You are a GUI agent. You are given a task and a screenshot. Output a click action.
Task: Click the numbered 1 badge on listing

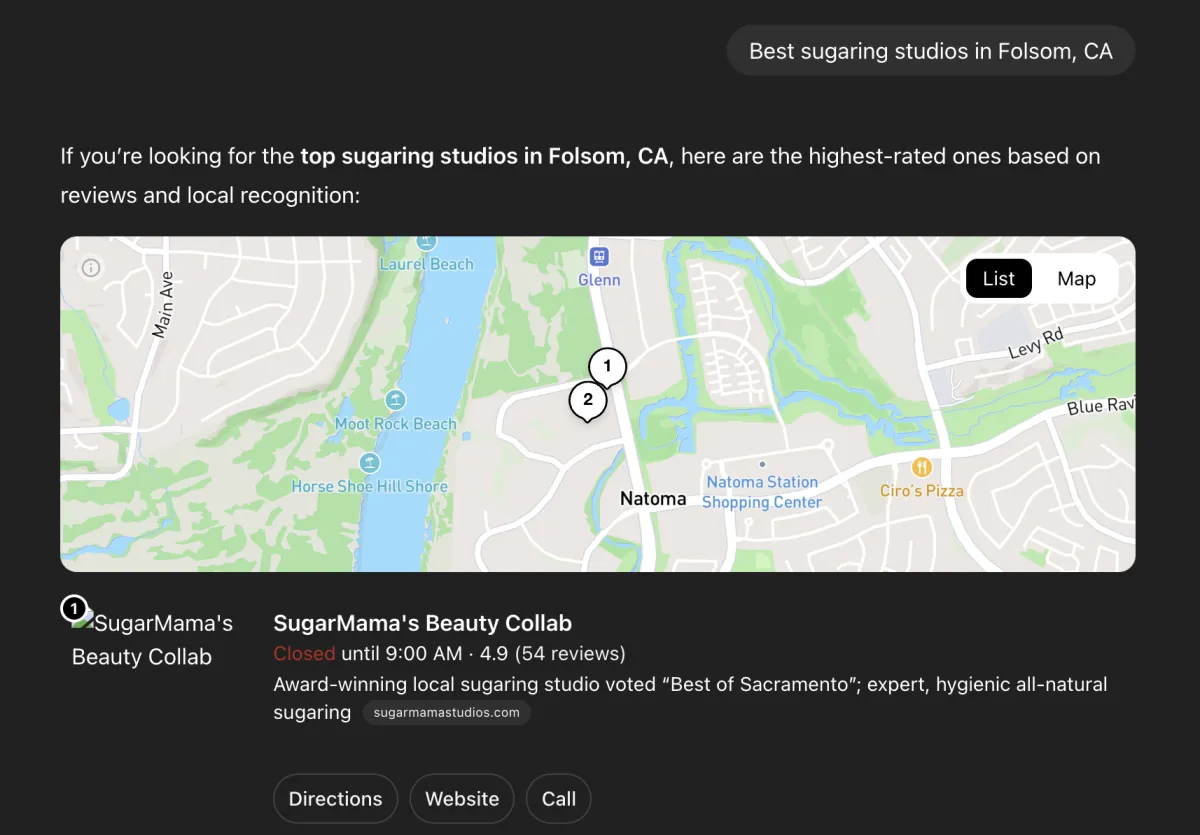(74, 608)
